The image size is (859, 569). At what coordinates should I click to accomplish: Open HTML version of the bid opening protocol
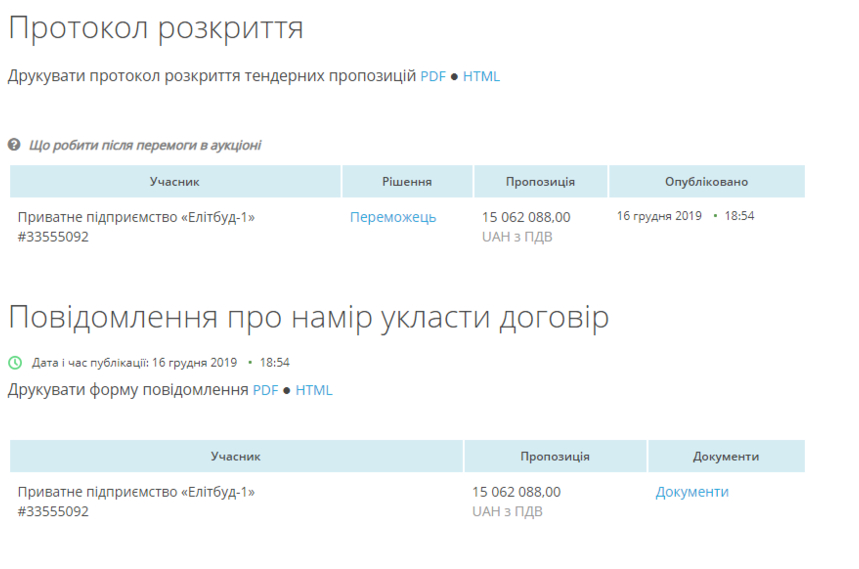point(481,76)
